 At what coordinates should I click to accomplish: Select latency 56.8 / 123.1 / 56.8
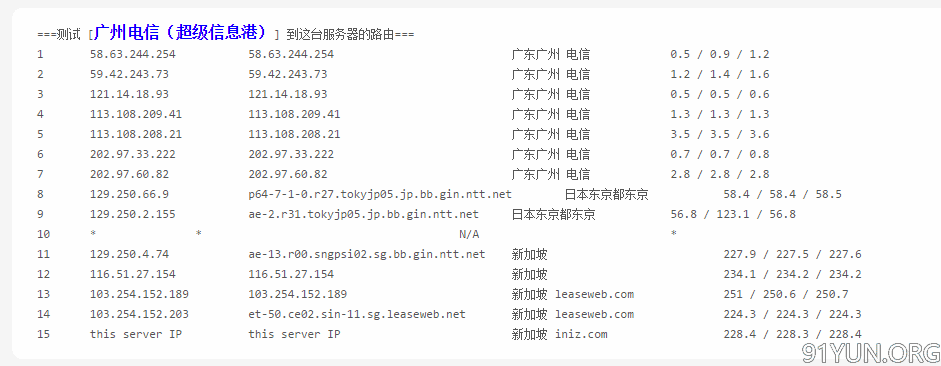tap(733, 214)
